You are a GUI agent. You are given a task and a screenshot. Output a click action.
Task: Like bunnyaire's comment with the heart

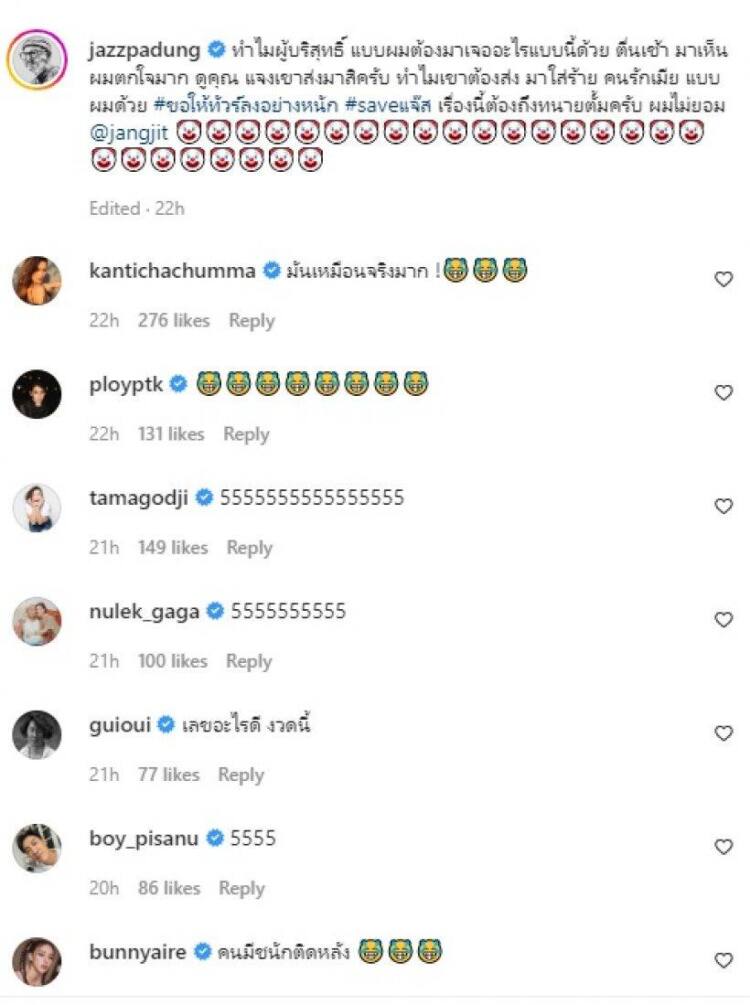point(723,960)
